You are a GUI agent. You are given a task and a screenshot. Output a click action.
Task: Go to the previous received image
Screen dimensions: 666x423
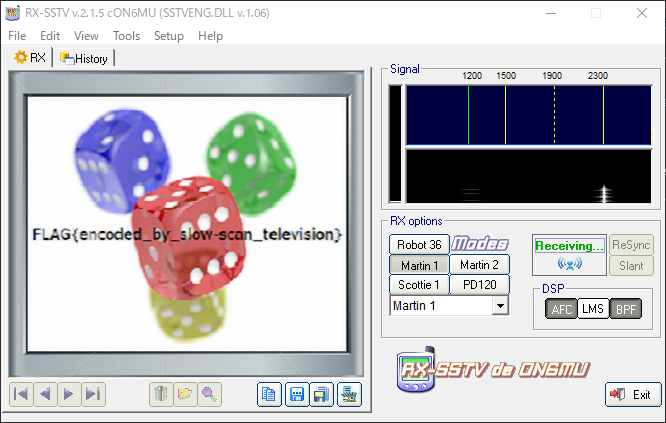45,394
